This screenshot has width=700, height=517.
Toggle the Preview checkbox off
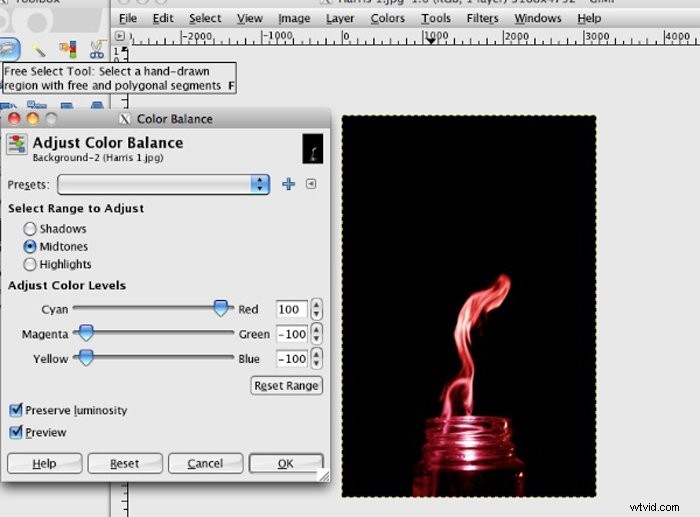(16, 432)
